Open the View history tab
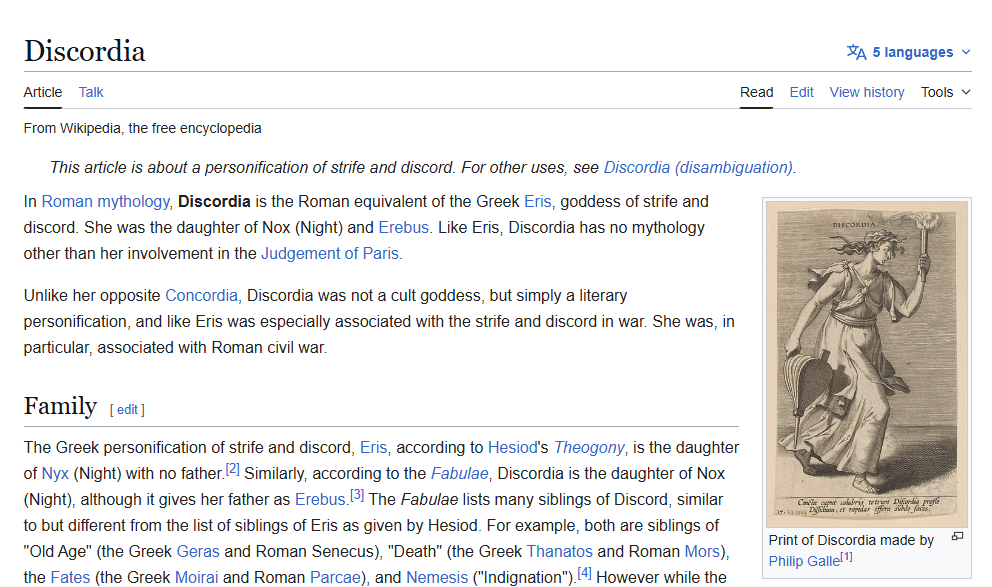This screenshot has width=992, height=587. [x=866, y=92]
